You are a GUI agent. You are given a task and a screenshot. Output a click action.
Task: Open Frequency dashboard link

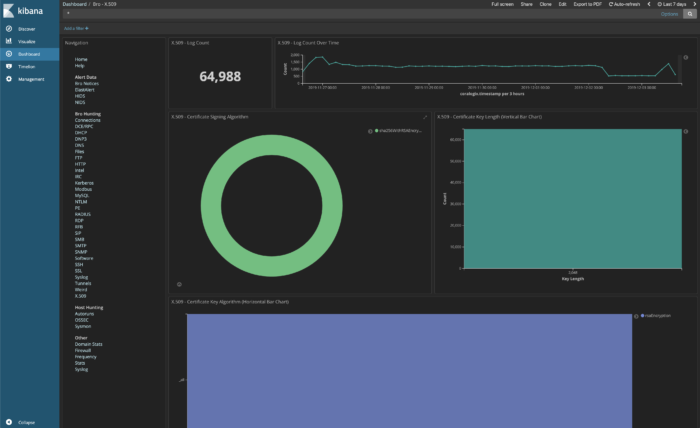85,357
